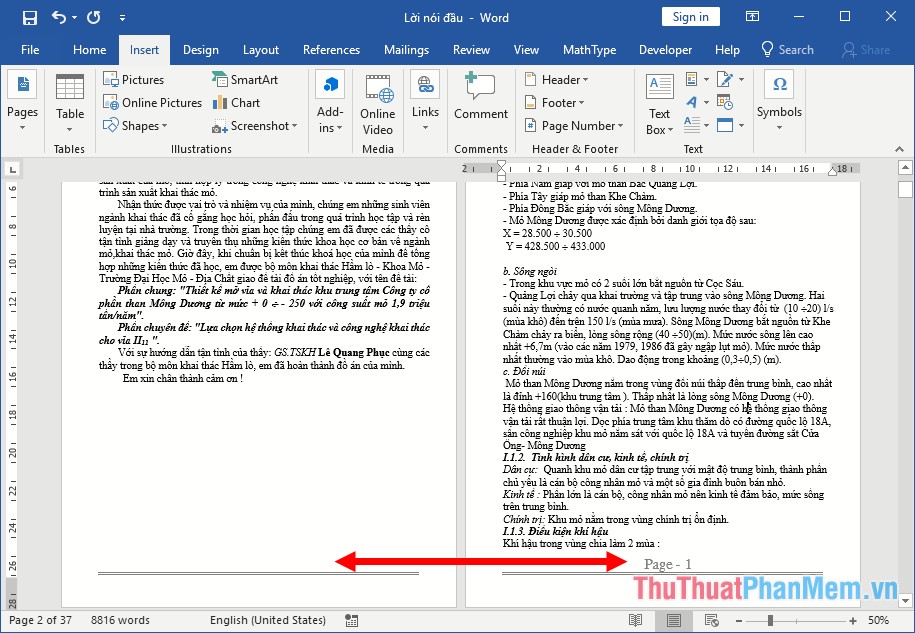Screen dimensions: 915x633
Task: Open the MathType tab
Action: pyautogui.click(x=590, y=49)
